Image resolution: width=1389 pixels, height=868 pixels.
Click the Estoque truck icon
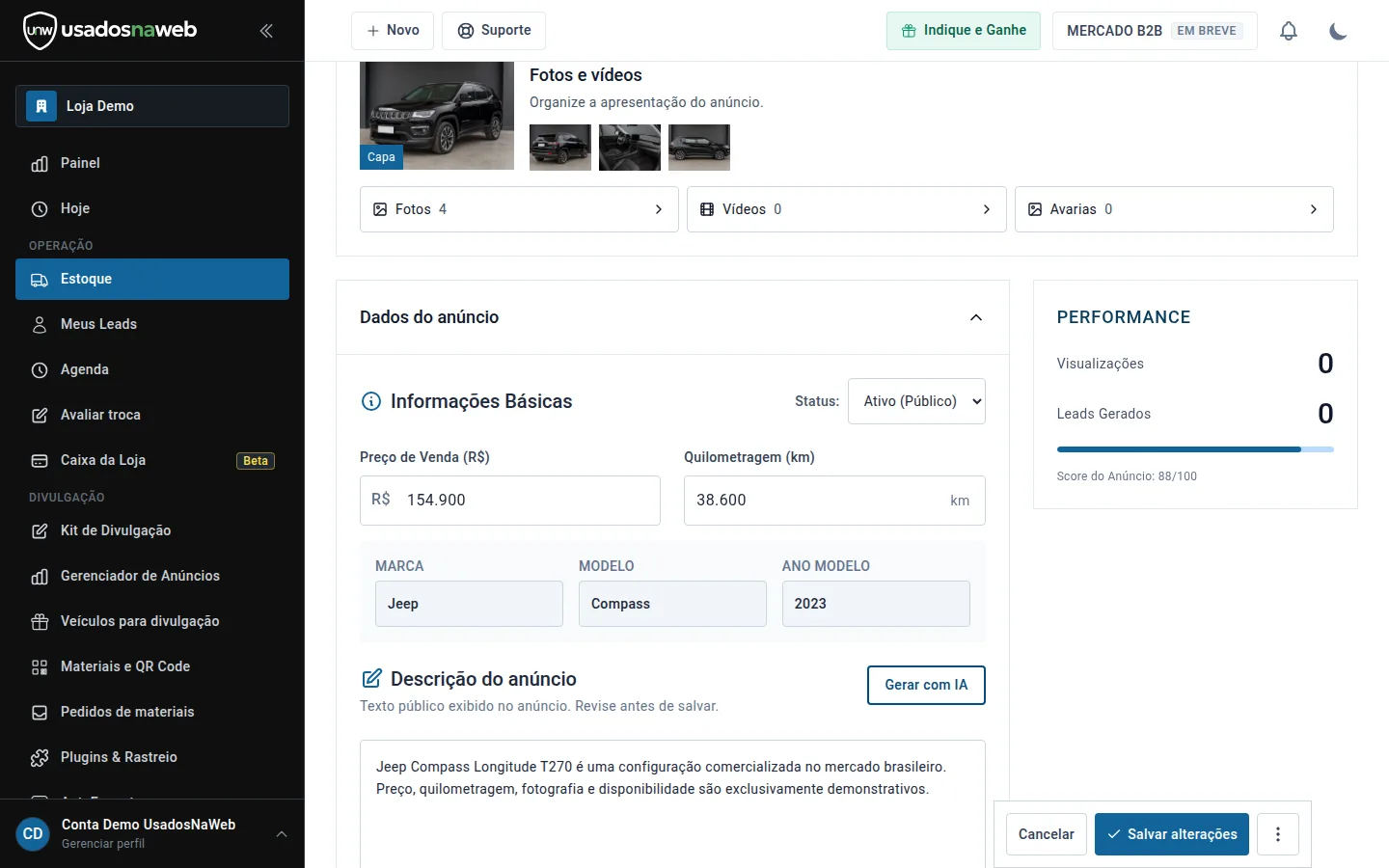coord(40,280)
